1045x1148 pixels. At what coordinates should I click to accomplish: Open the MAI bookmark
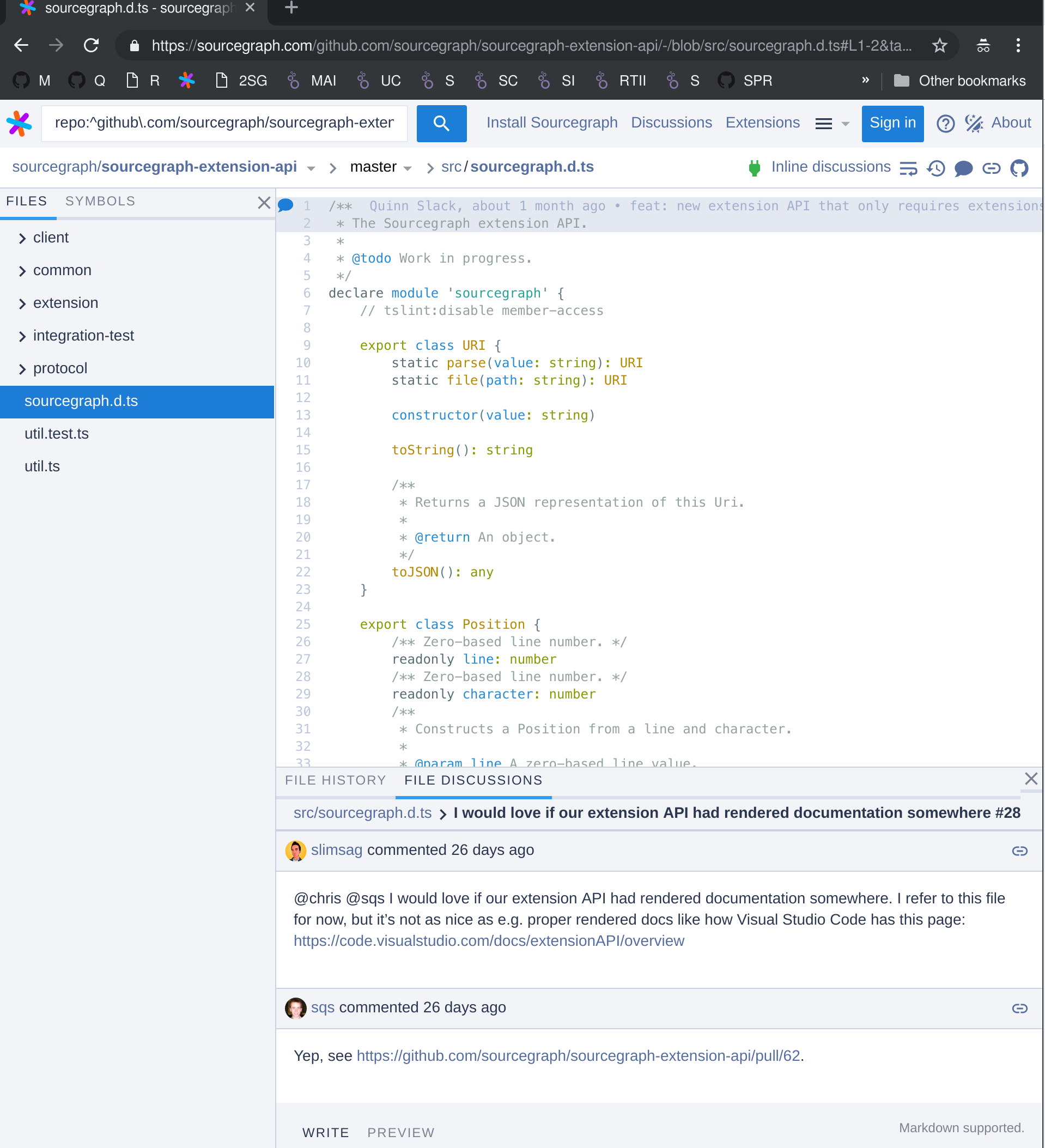312,81
